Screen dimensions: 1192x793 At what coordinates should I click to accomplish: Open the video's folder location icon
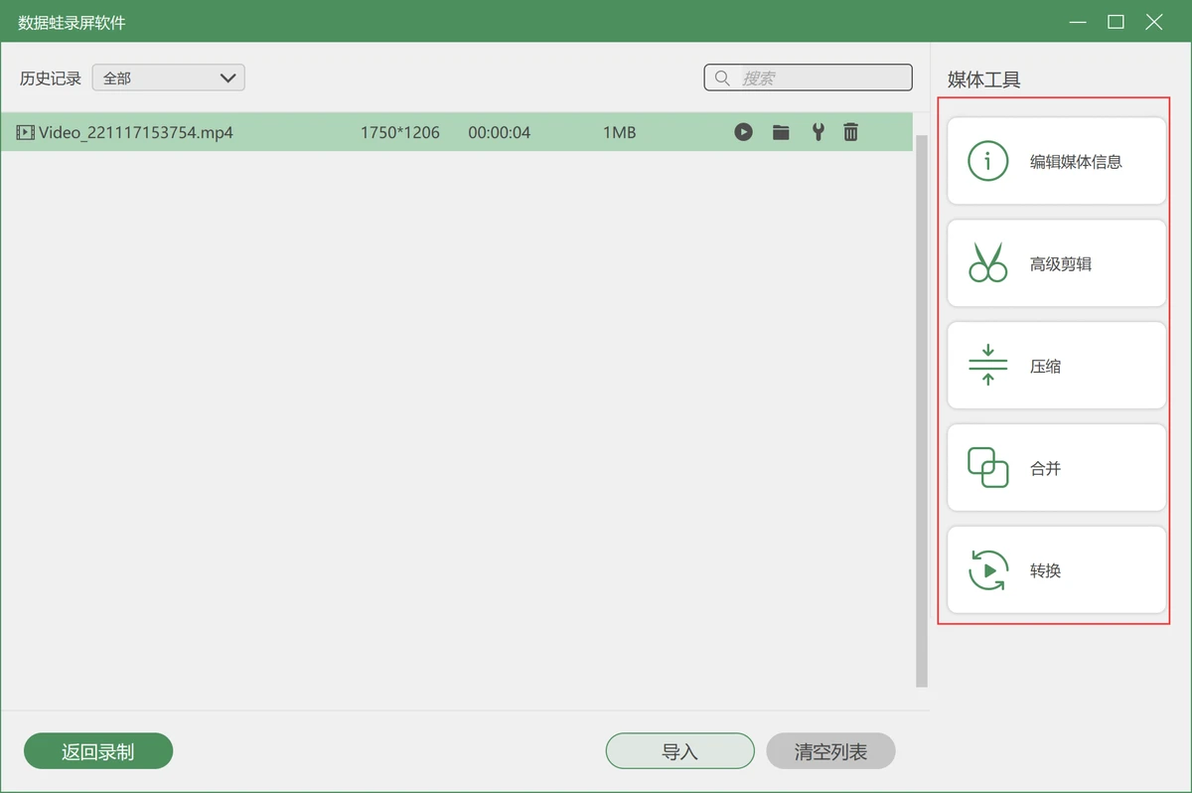tap(781, 132)
